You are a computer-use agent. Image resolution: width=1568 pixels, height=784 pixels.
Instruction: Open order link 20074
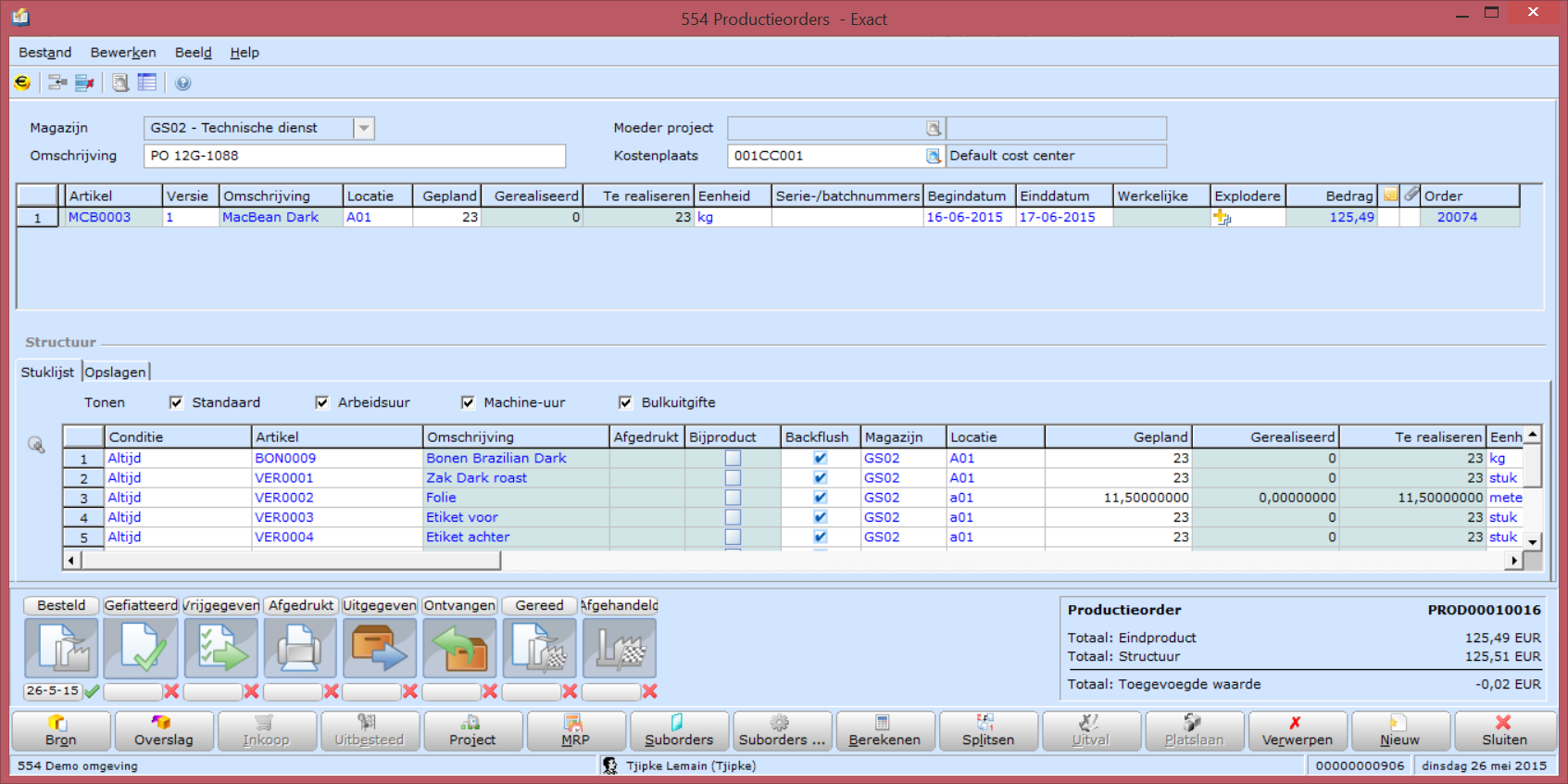[x=1457, y=217]
